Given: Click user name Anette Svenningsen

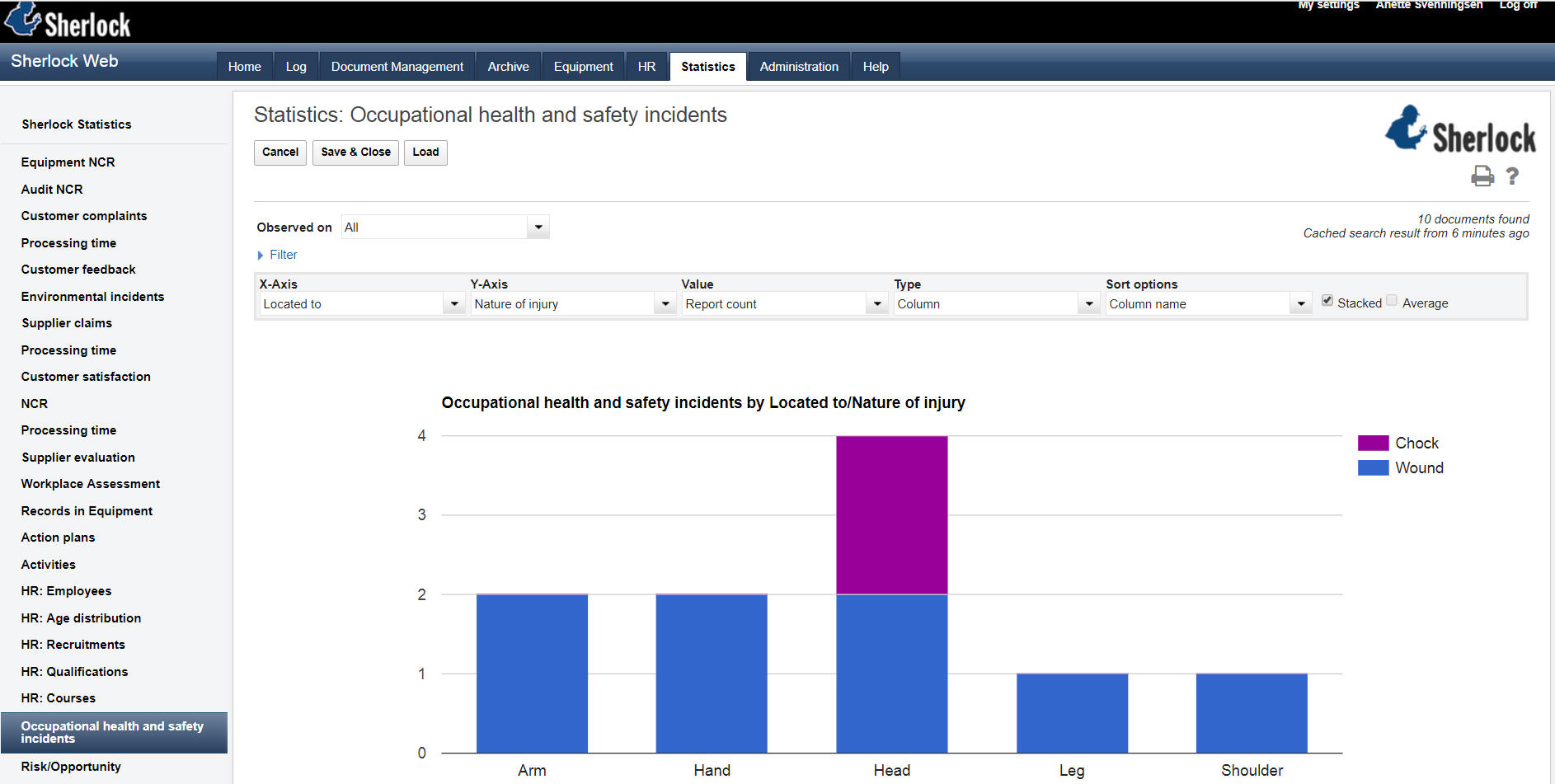Looking at the screenshot, I should pos(1429,5).
